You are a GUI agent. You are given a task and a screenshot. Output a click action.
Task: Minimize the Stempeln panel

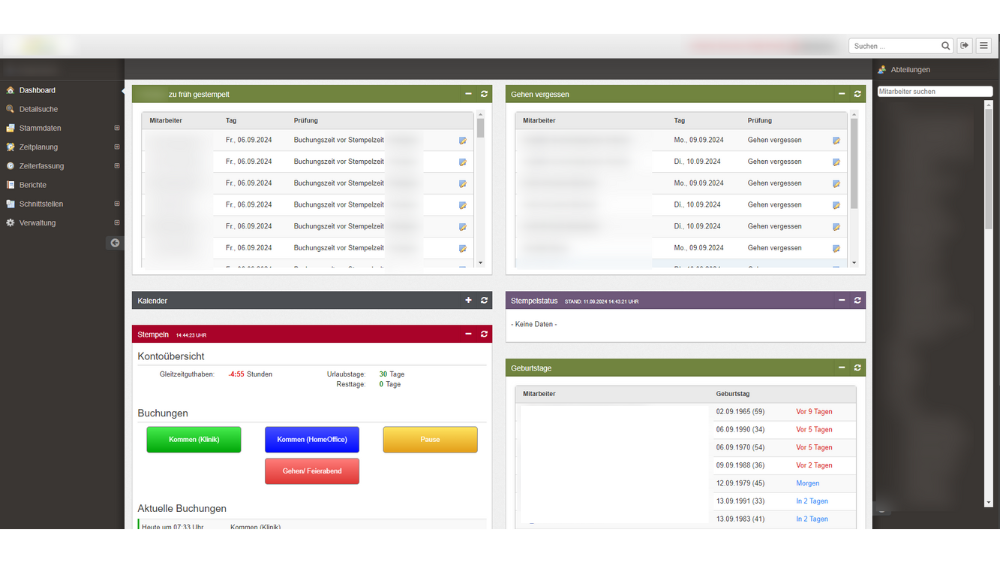[x=468, y=334]
